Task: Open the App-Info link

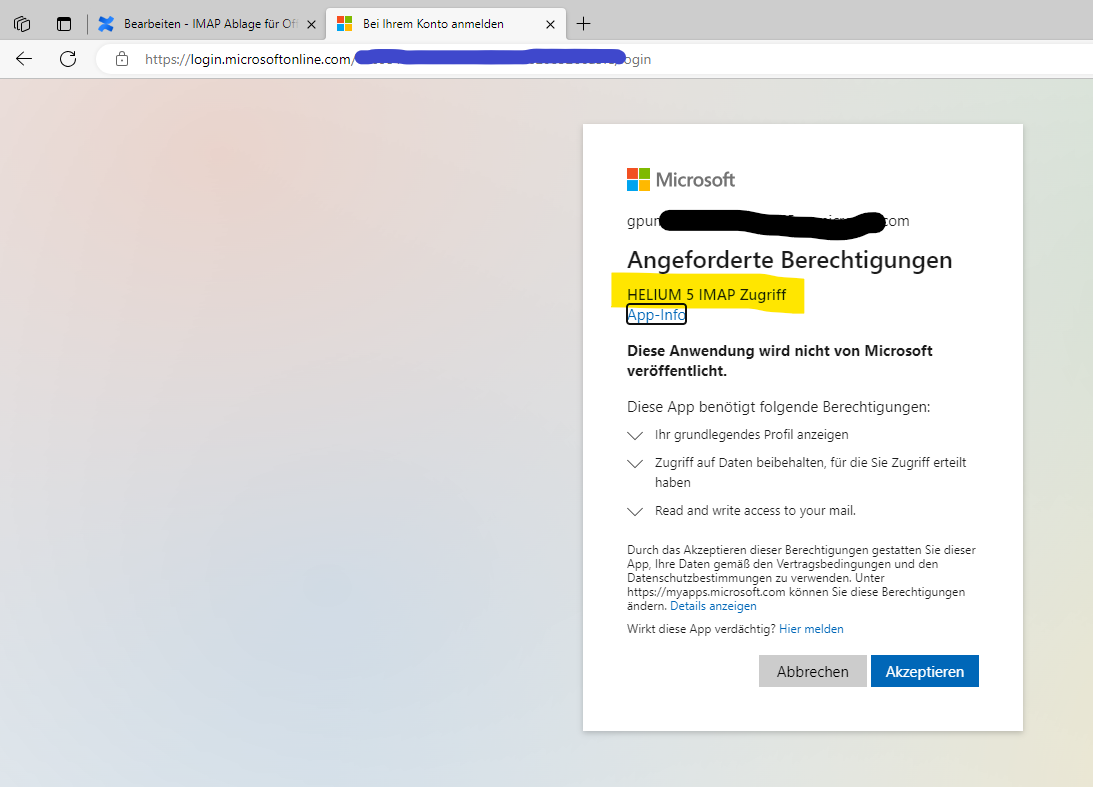Action: 656,315
